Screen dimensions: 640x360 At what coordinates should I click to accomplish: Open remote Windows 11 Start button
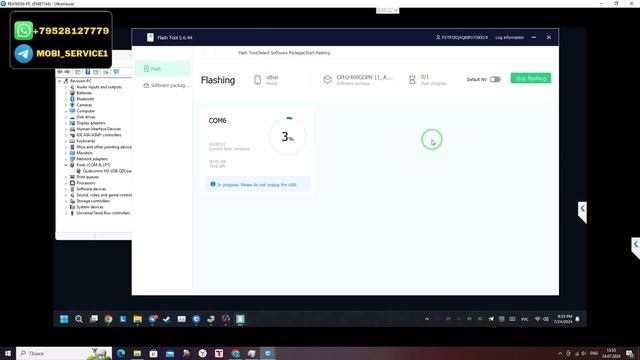64,319
